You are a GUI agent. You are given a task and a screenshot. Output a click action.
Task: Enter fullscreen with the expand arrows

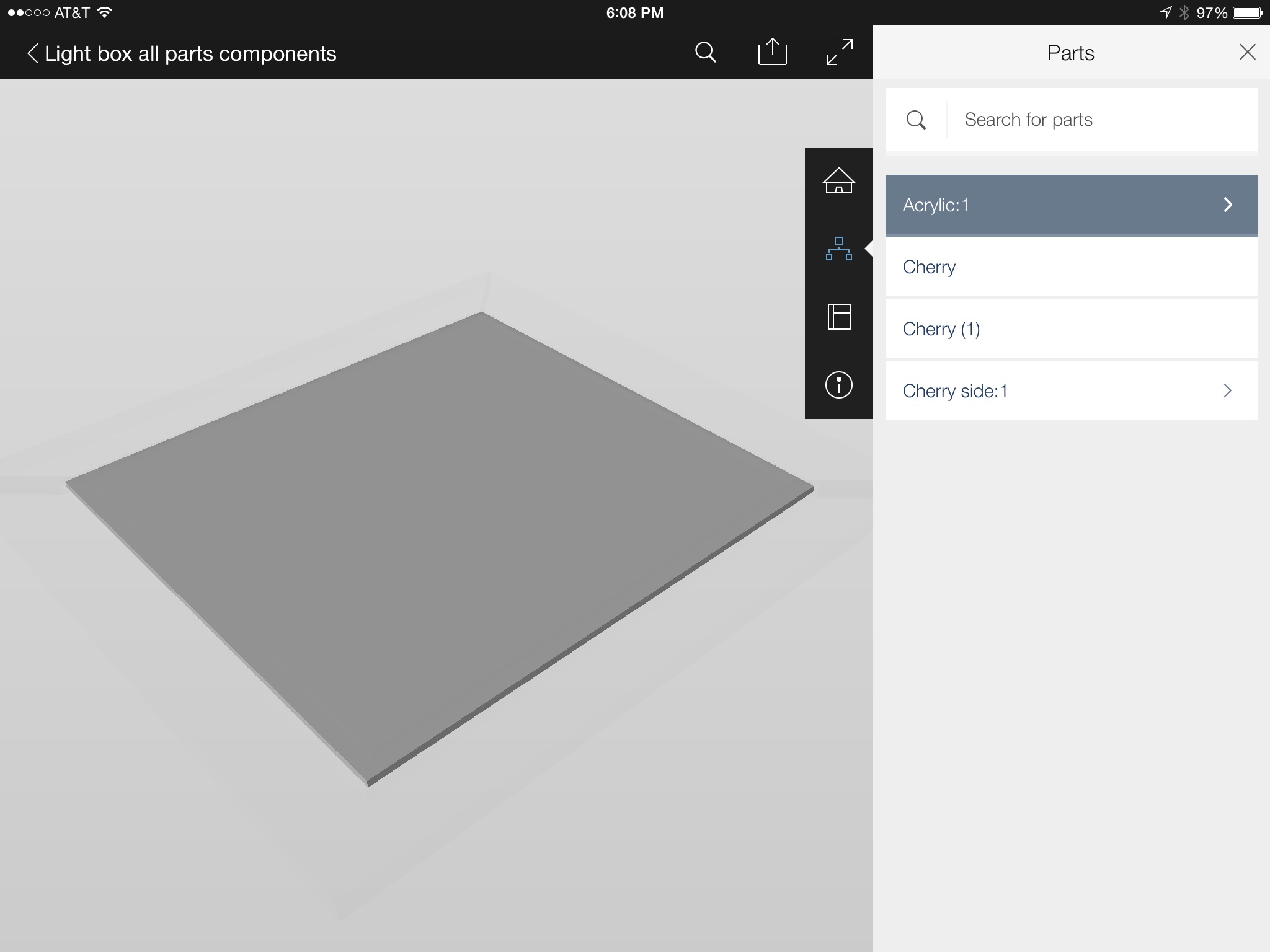840,52
